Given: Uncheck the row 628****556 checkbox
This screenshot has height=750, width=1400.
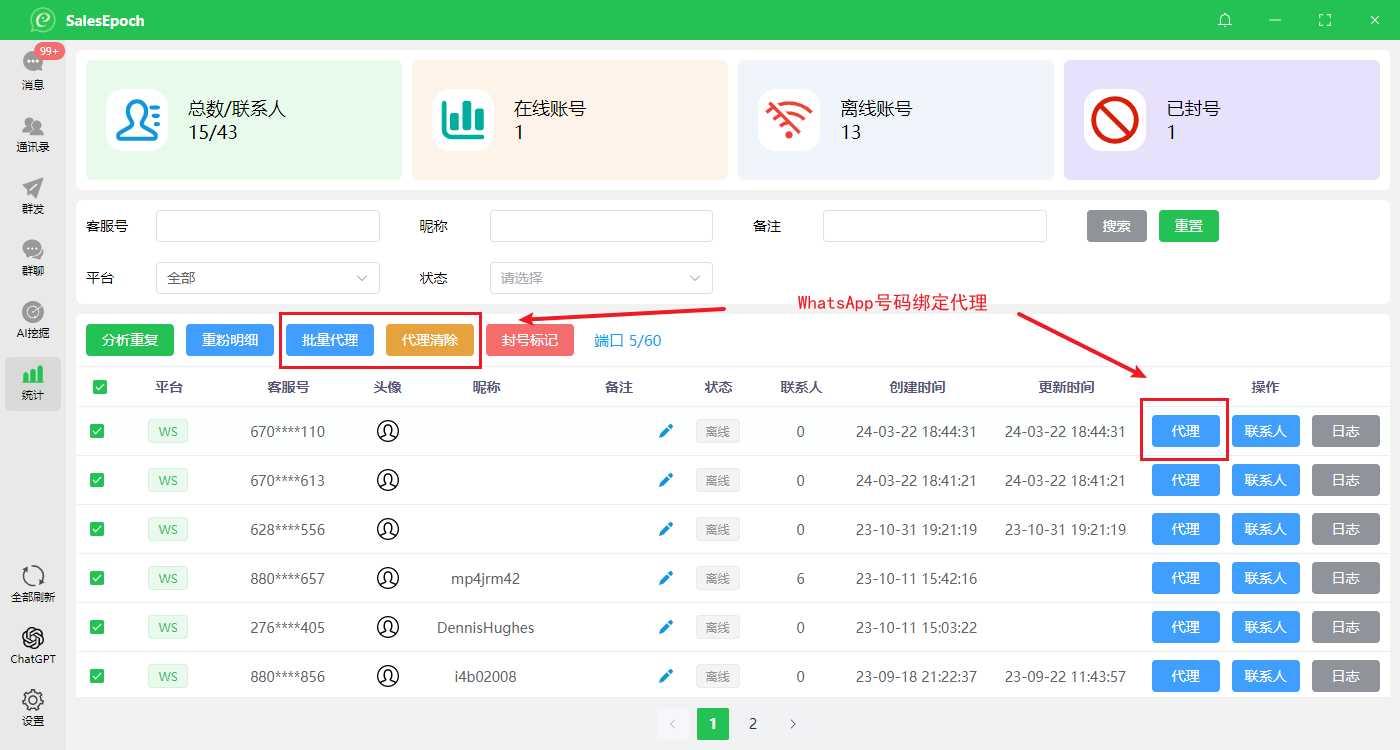Looking at the screenshot, I should coord(97,529).
